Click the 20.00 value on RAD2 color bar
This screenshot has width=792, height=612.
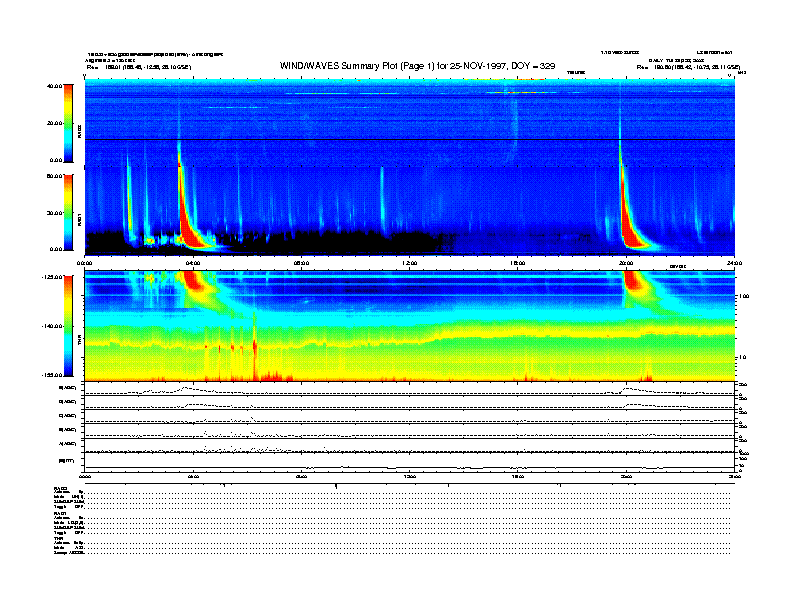pyautogui.click(x=54, y=123)
